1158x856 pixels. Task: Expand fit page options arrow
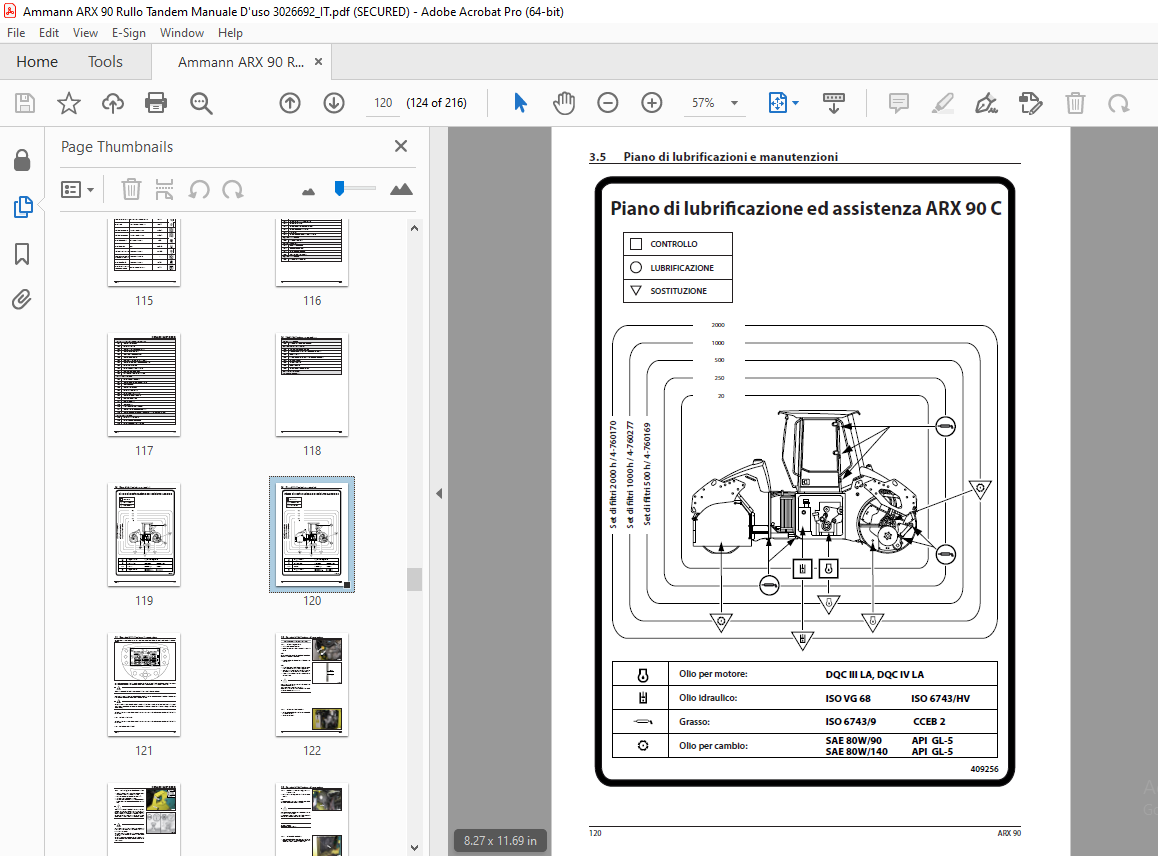click(795, 103)
